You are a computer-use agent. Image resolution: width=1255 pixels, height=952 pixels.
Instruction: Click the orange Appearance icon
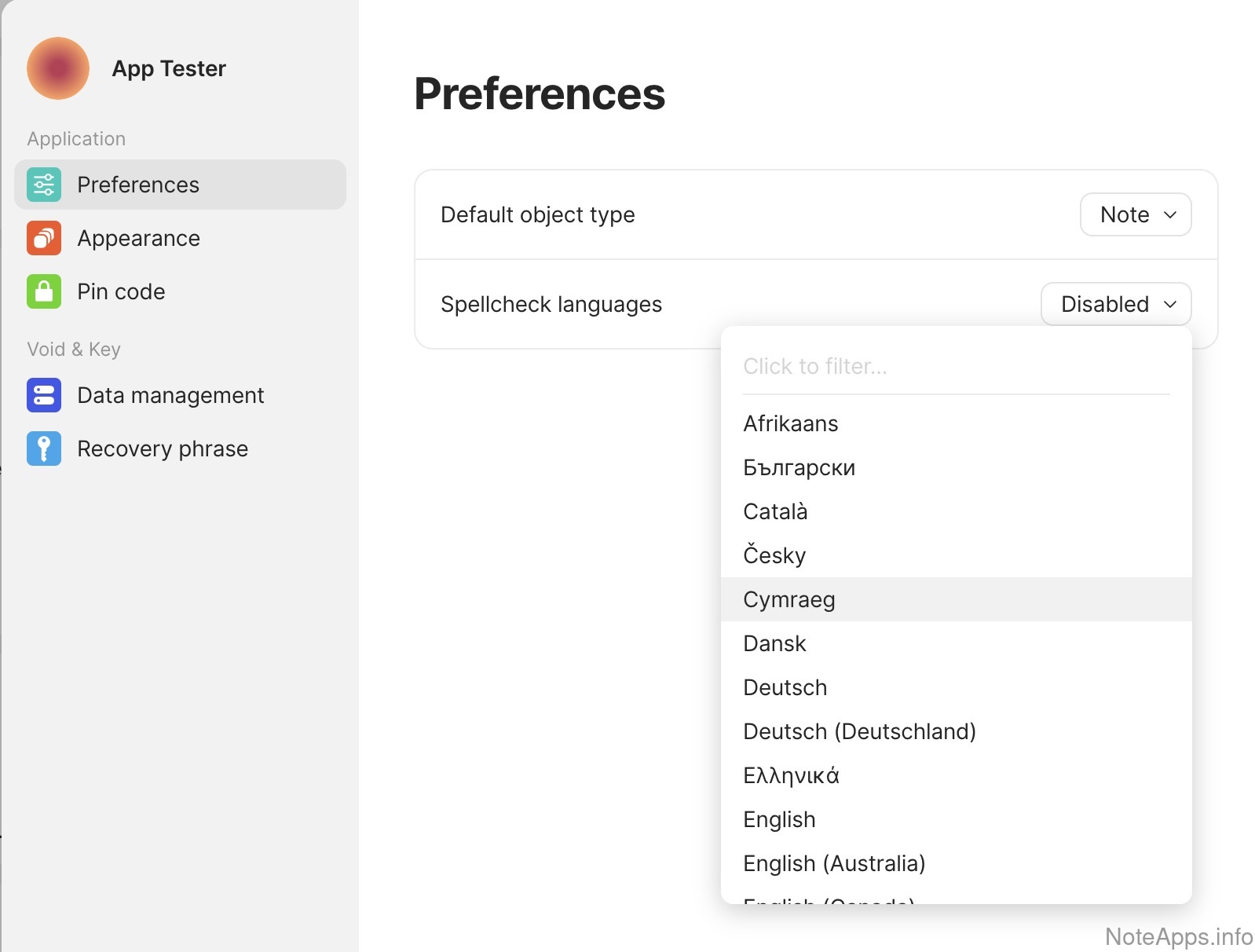tap(44, 238)
